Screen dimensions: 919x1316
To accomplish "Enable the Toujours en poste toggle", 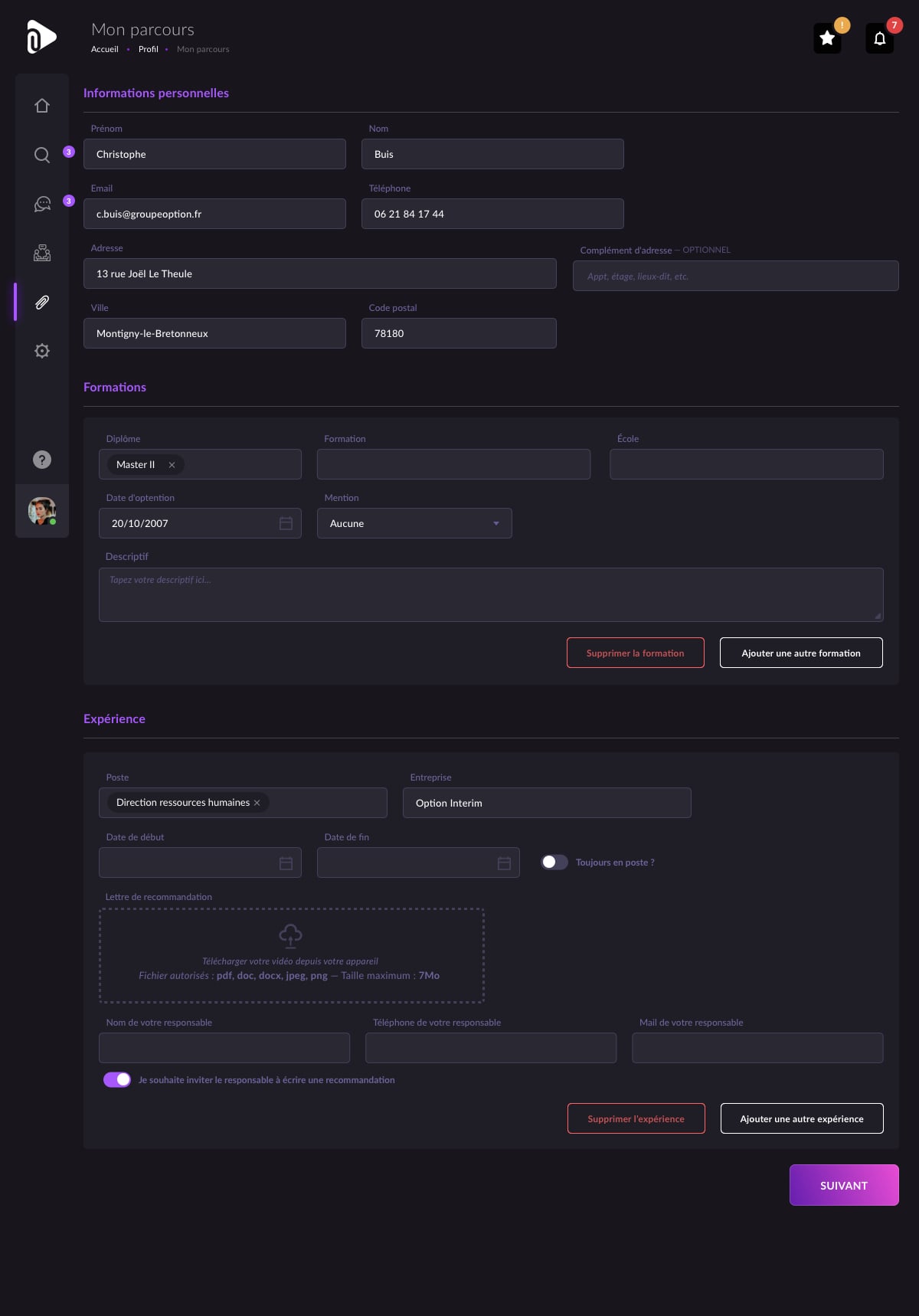I will (554, 862).
